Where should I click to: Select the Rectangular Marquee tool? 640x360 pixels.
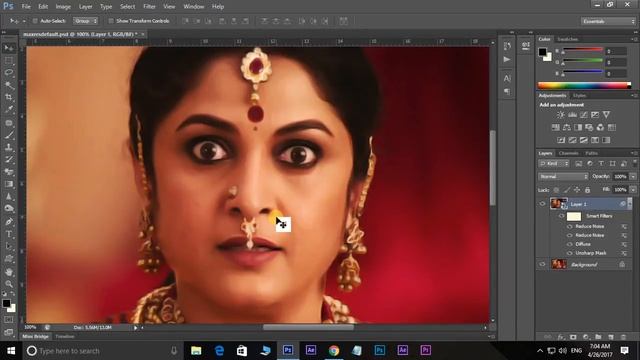pos(9,61)
